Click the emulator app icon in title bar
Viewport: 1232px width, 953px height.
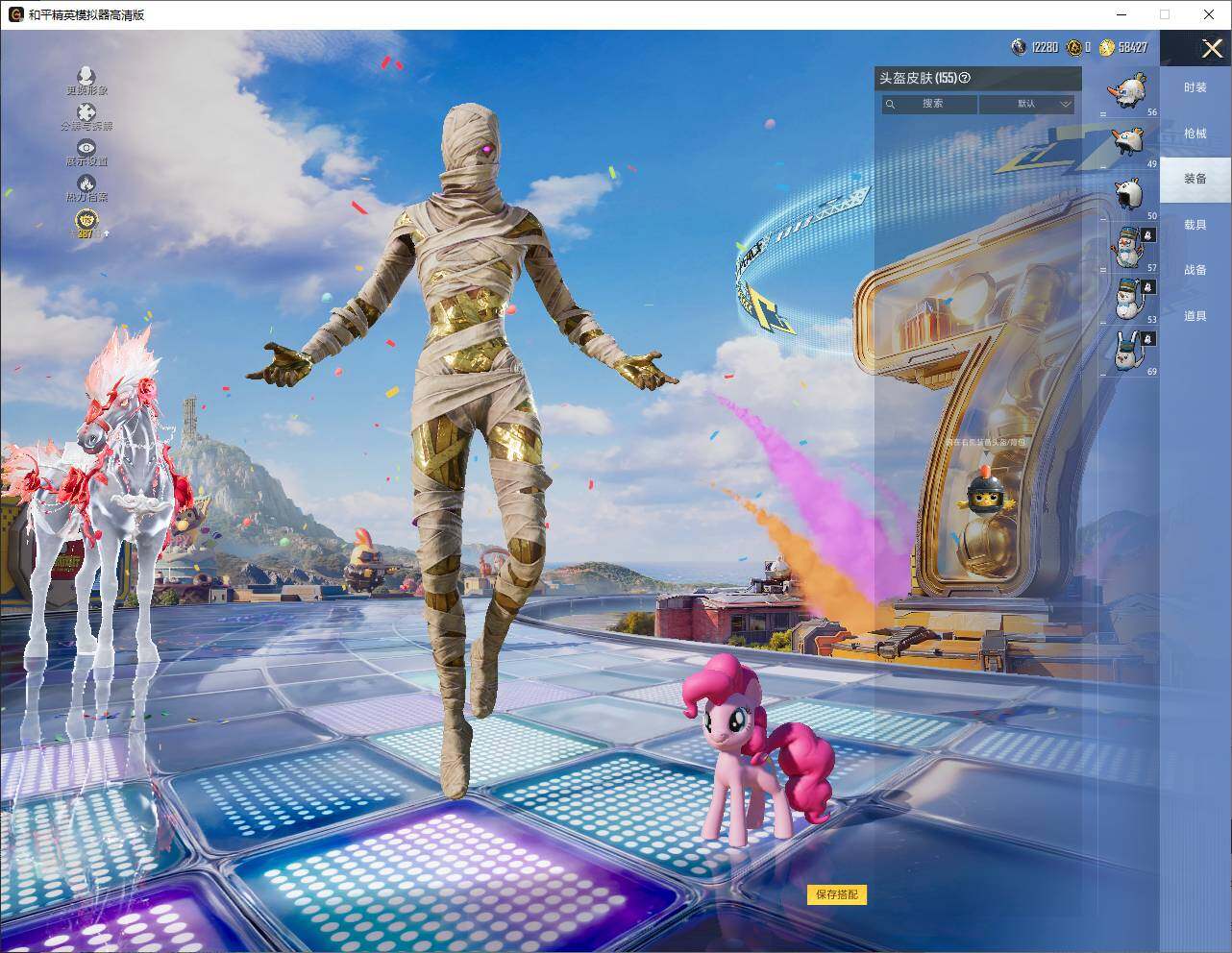coord(16,14)
